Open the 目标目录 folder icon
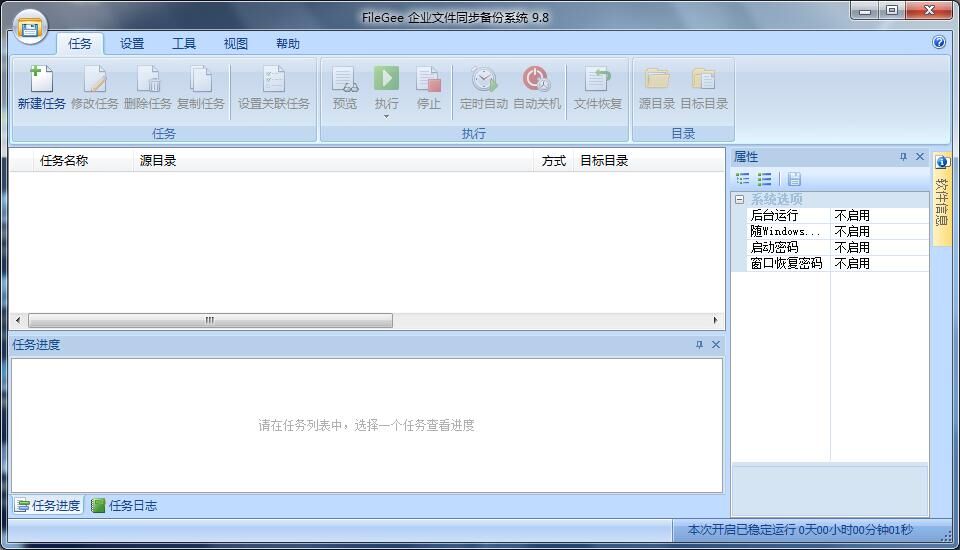Image resolution: width=960 pixels, height=550 pixels. tap(703, 79)
